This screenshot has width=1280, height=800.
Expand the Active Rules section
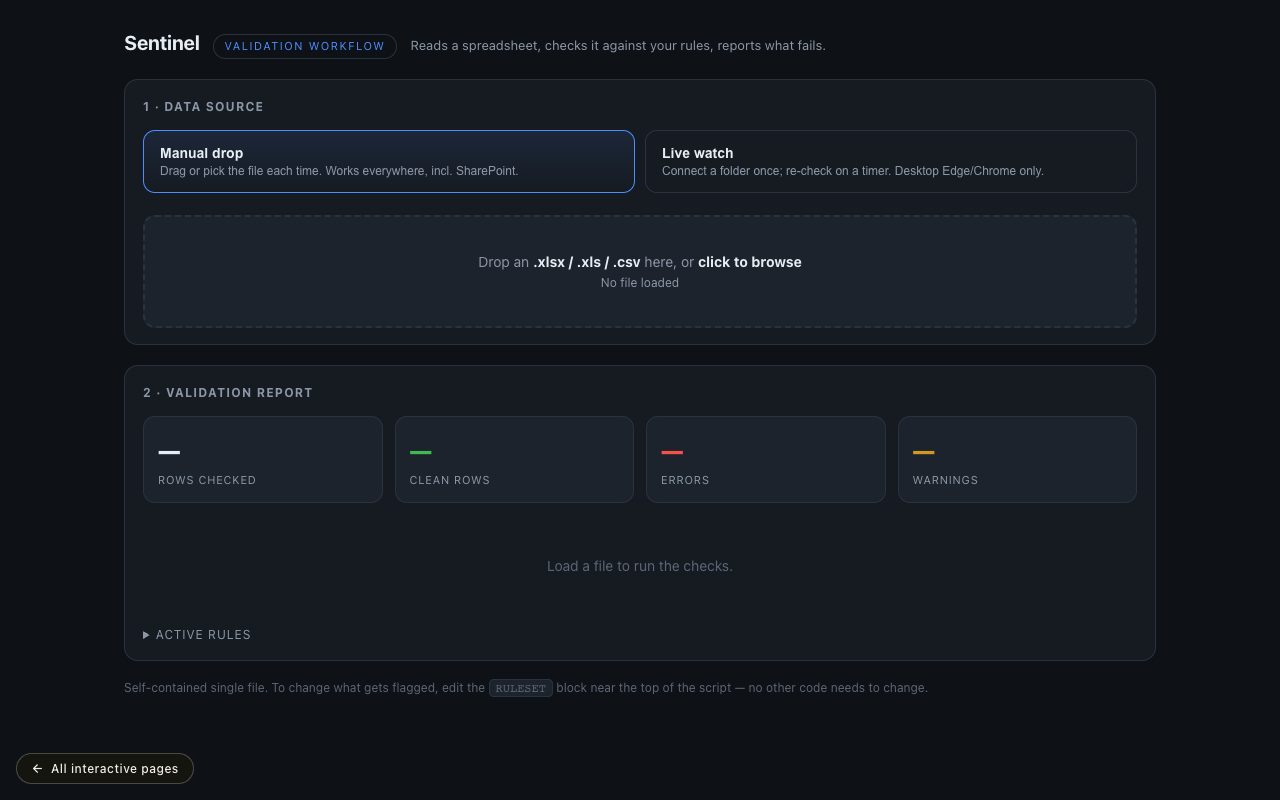pos(197,635)
